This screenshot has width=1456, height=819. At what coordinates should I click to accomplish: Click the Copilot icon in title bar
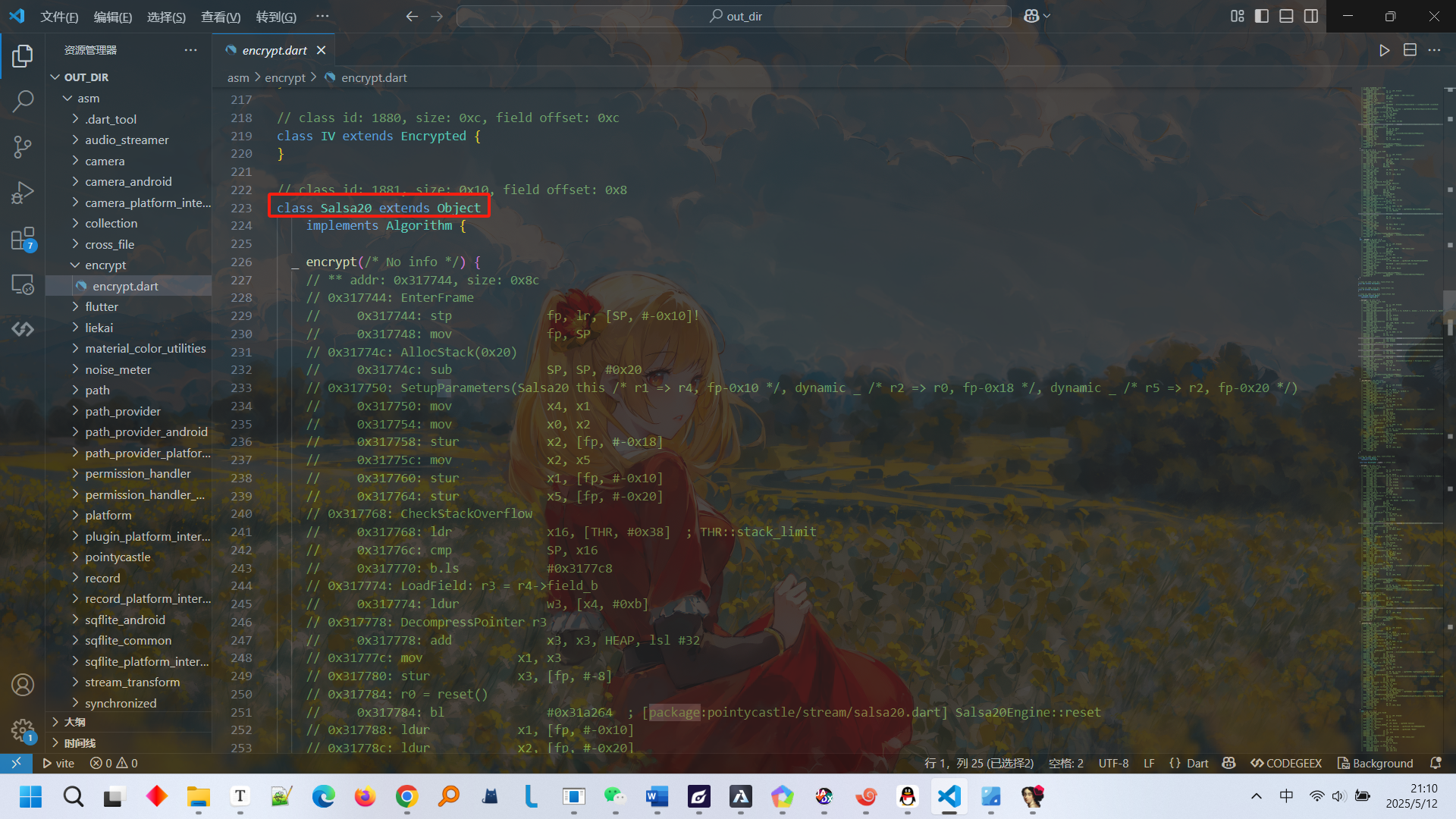click(1031, 16)
